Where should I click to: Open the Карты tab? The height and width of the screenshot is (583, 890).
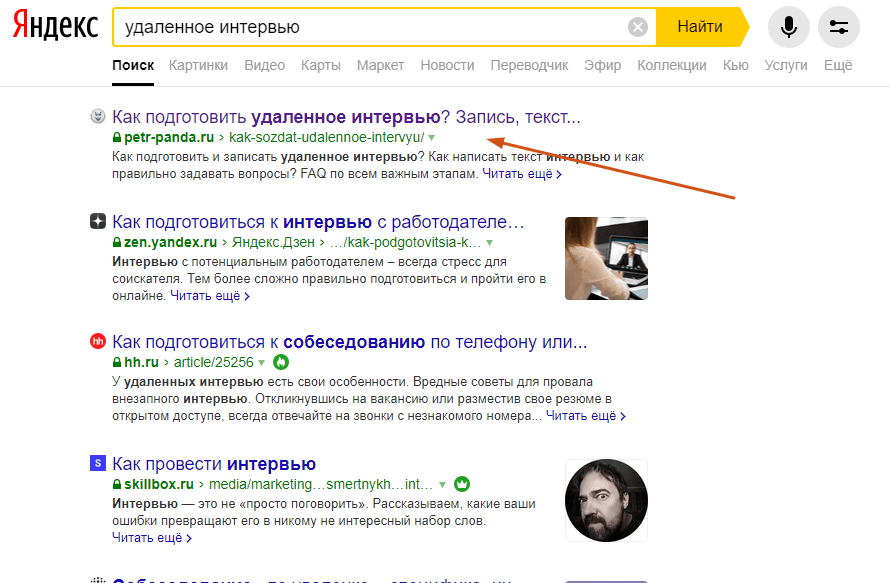point(321,65)
